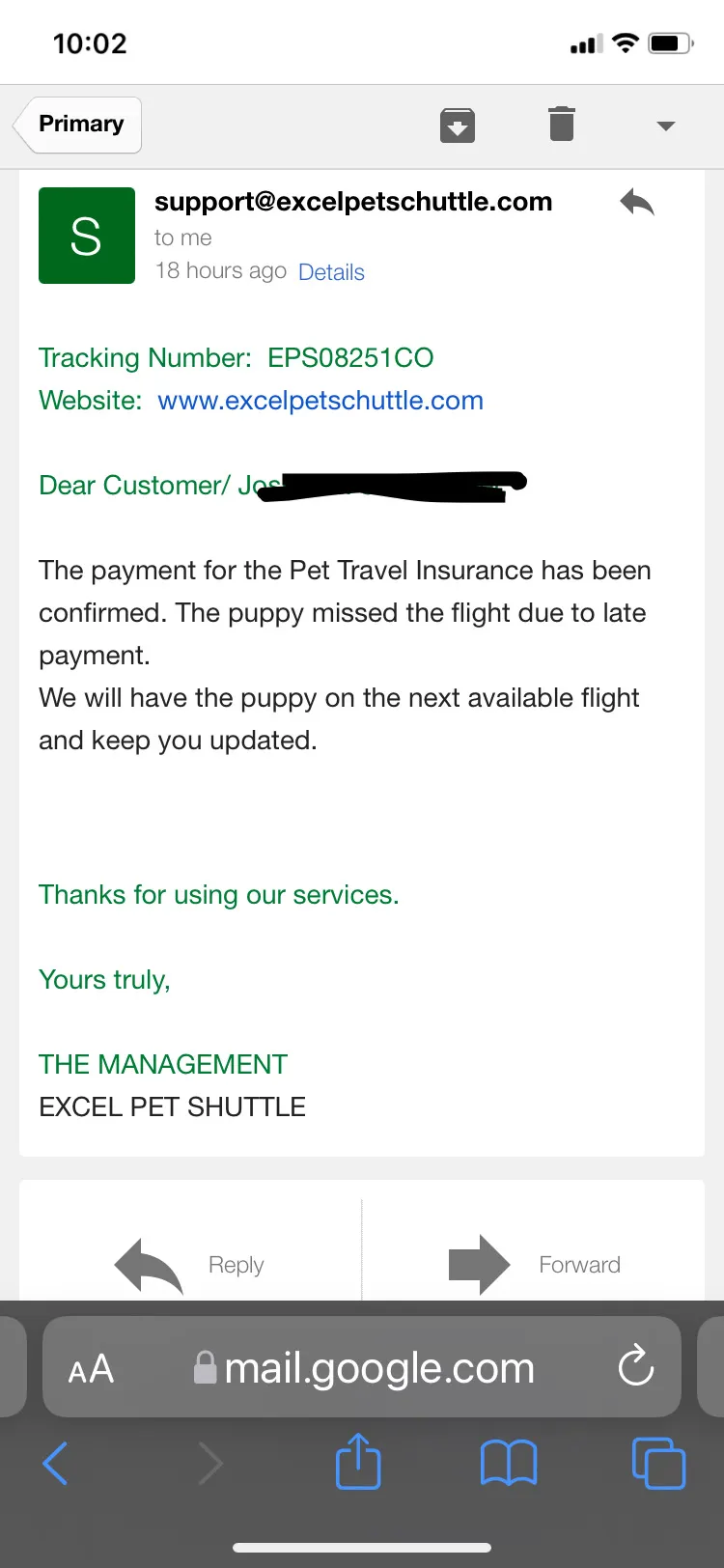This screenshot has width=724, height=1568.
Task: Forward this email message
Action: coord(534,1265)
